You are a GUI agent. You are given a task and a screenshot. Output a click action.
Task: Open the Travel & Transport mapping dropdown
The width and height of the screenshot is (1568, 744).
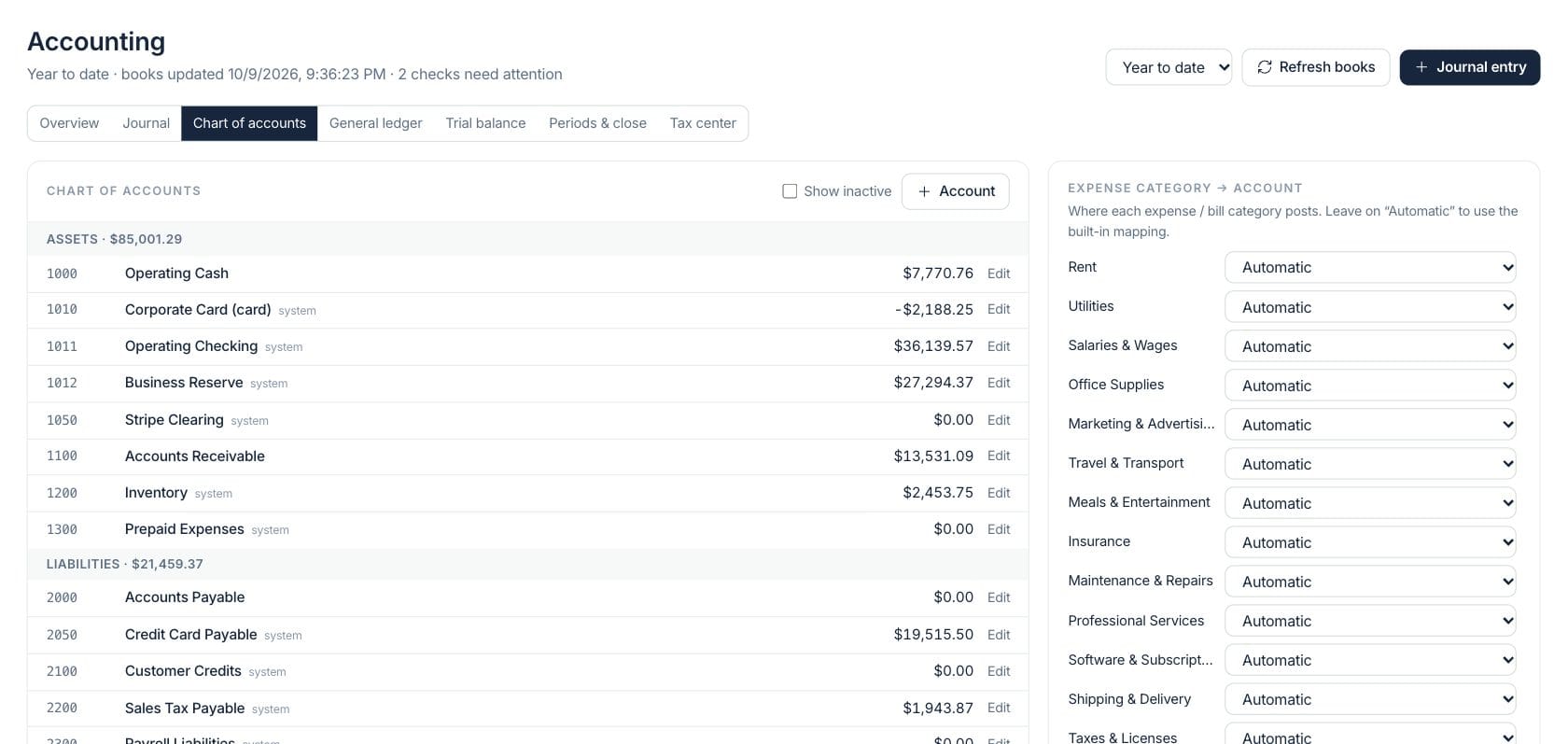[x=1370, y=464]
